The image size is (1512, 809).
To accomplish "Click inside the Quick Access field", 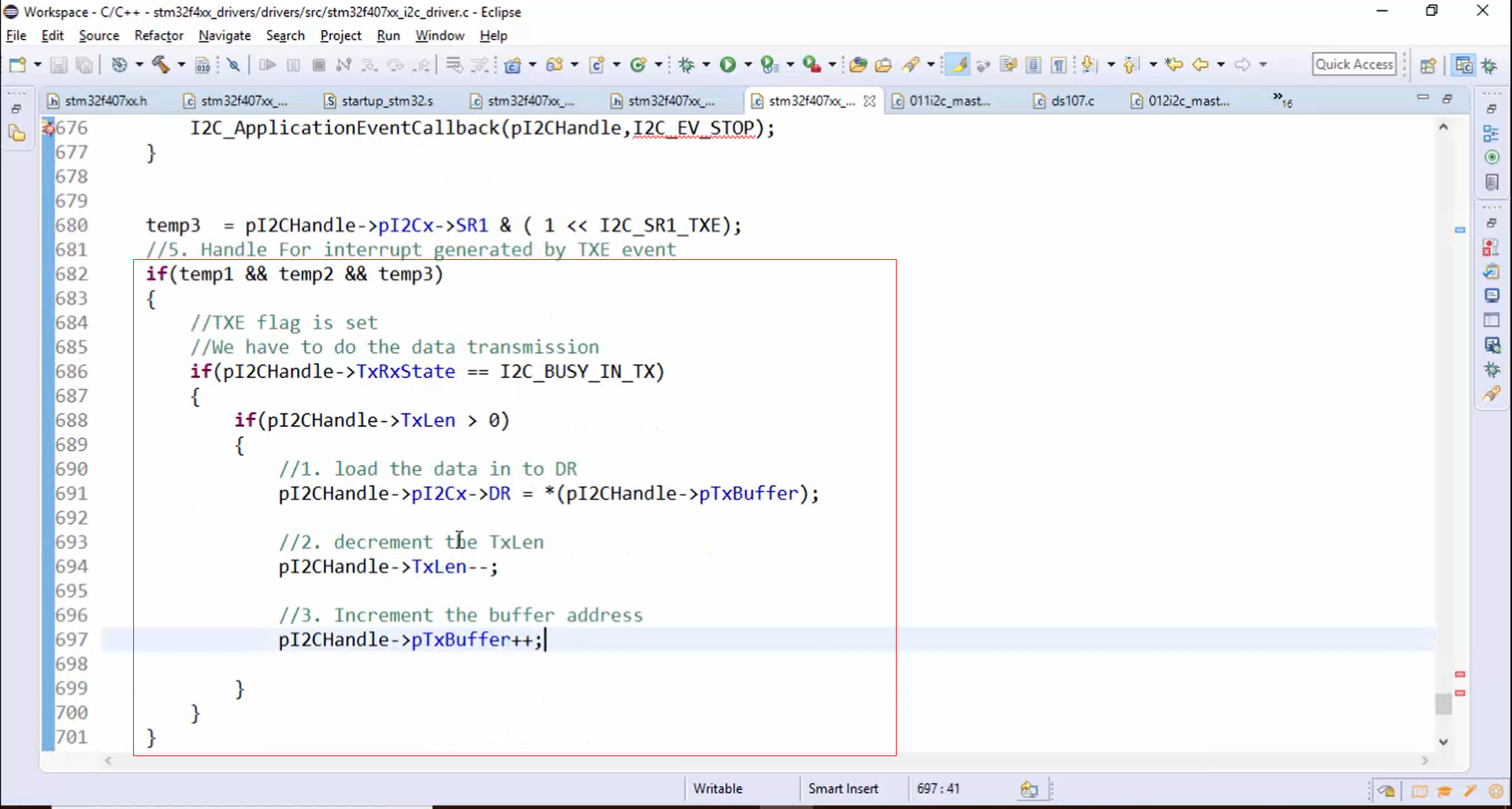I will pyautogui.click(x=1354, y=65).
